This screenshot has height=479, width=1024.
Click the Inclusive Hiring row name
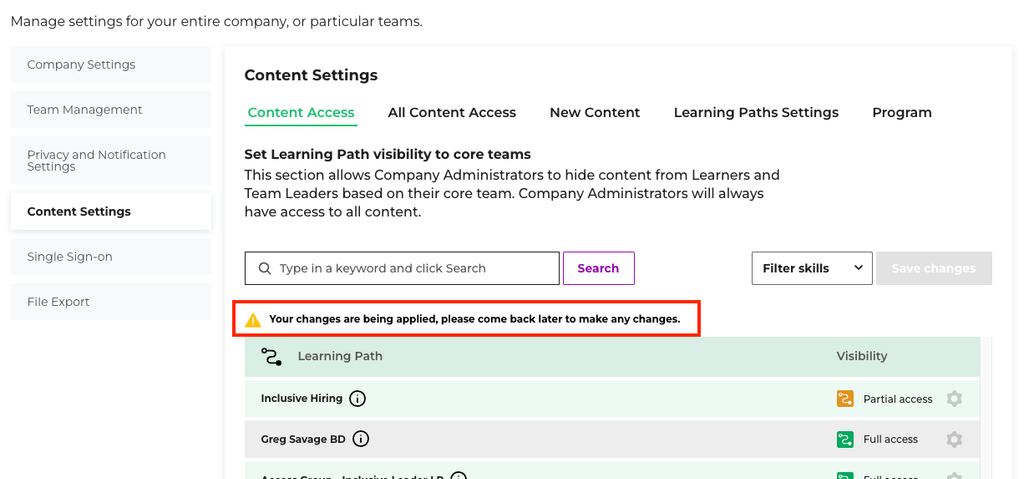302,398
